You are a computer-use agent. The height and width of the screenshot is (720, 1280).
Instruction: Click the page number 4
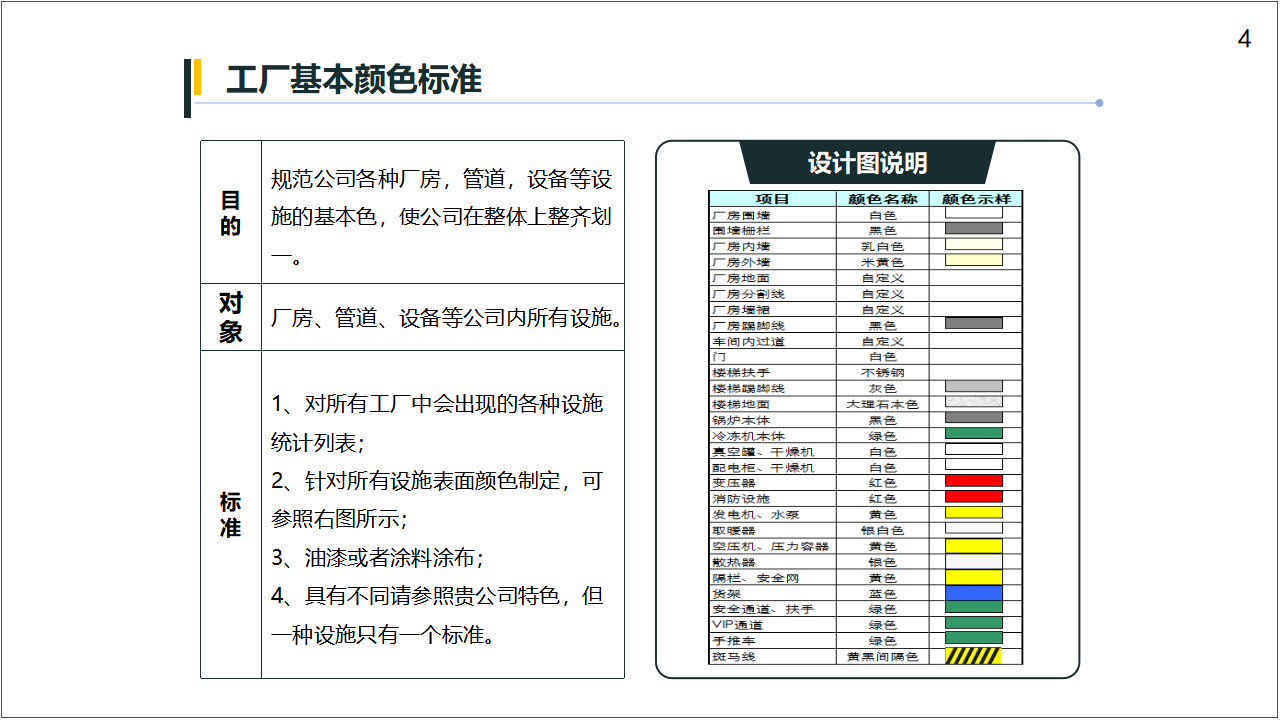pyautogui.click(x=1244, y=40)
